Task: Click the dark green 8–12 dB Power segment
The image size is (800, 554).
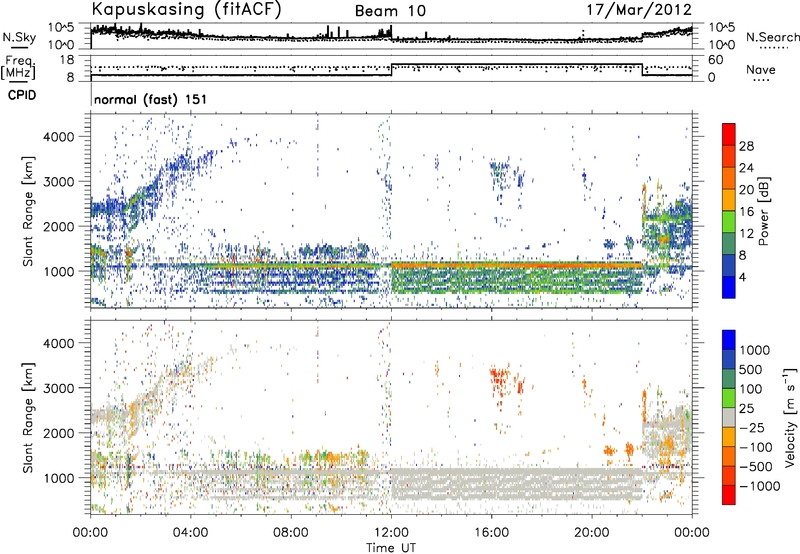Action: 729,244
